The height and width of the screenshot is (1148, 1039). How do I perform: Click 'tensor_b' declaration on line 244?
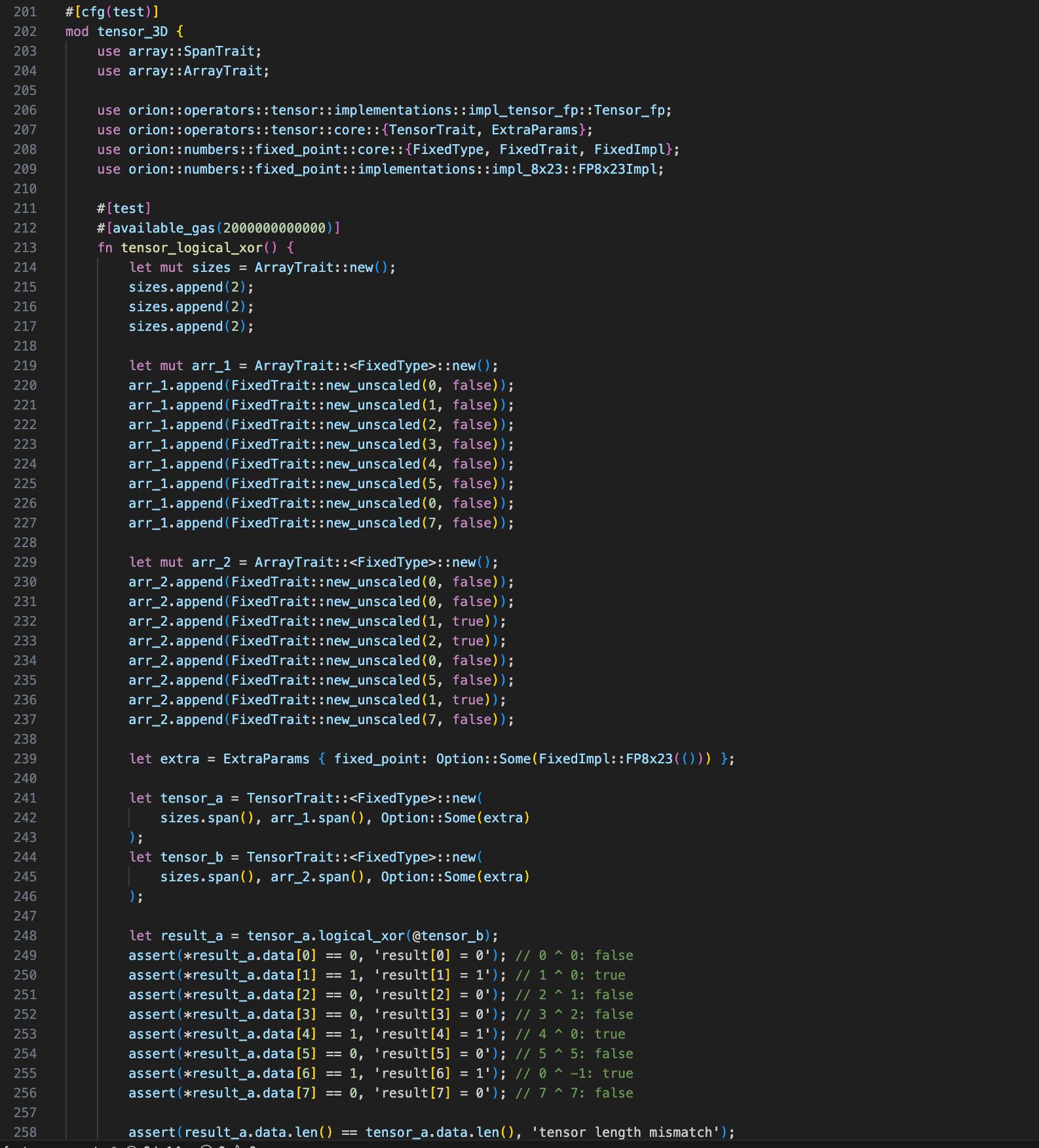191,857
